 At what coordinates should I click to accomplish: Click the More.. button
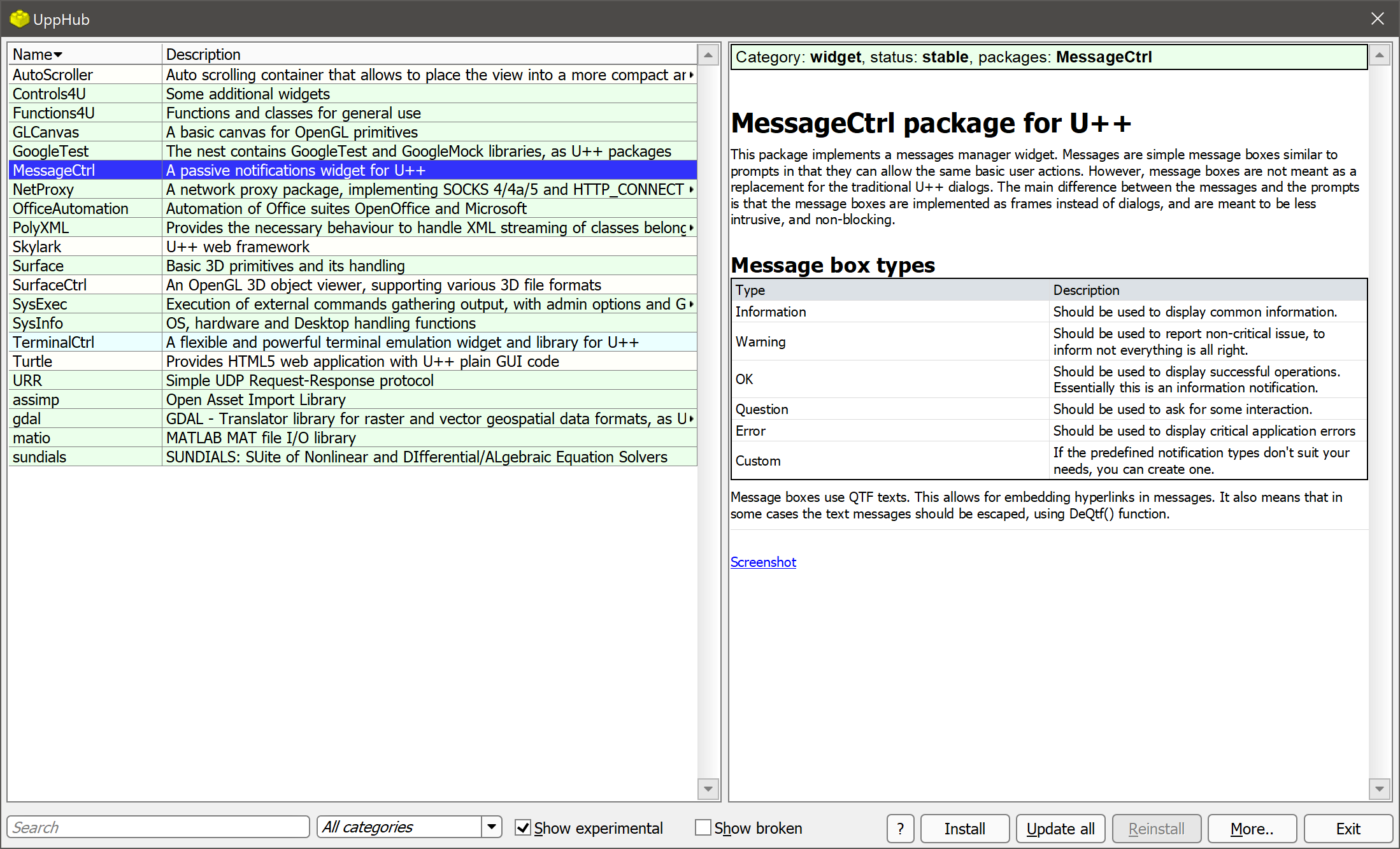click(x=1252, y=828)
